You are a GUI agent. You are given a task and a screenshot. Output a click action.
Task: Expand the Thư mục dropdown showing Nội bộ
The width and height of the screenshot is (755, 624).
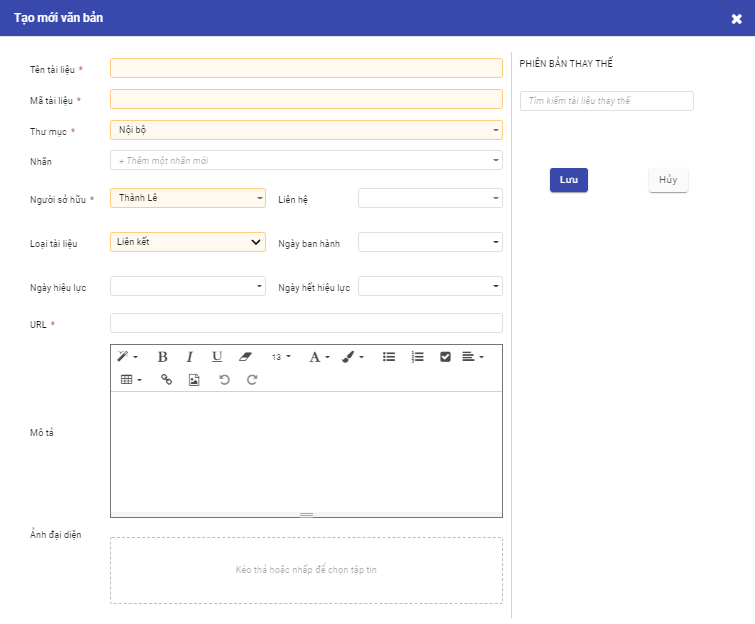point(306,130)
